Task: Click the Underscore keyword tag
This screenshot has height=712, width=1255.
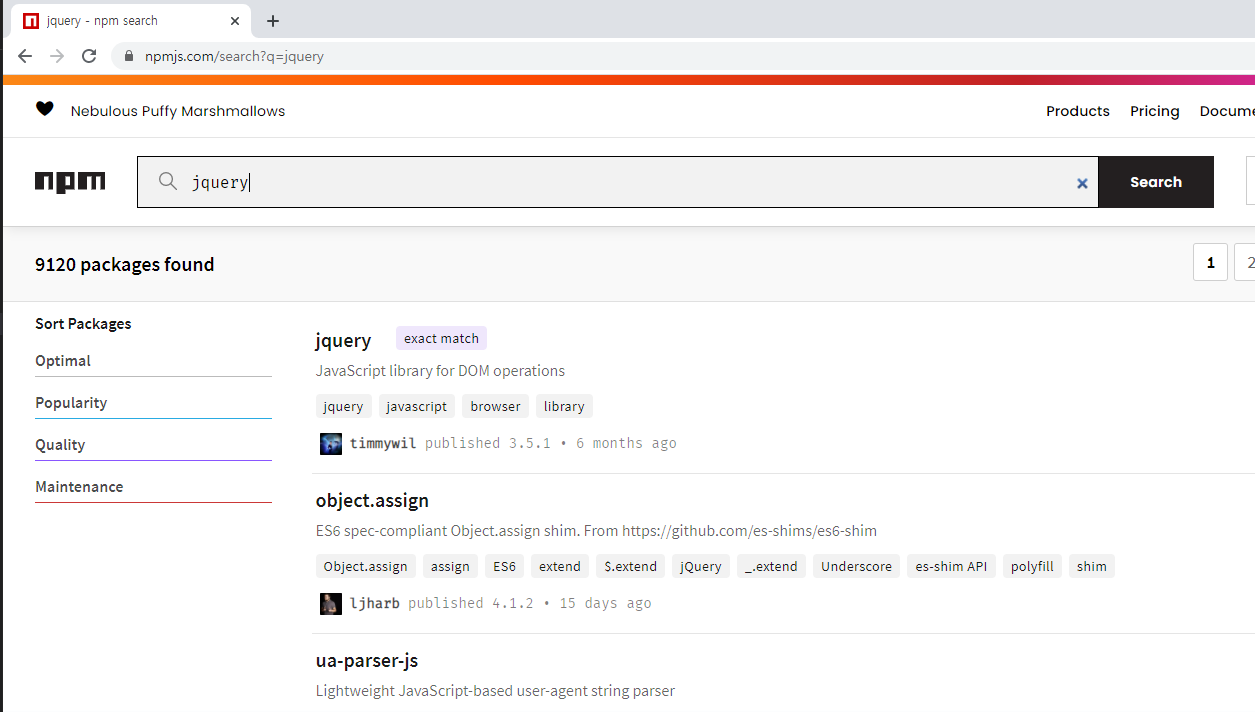Action: 856,566
